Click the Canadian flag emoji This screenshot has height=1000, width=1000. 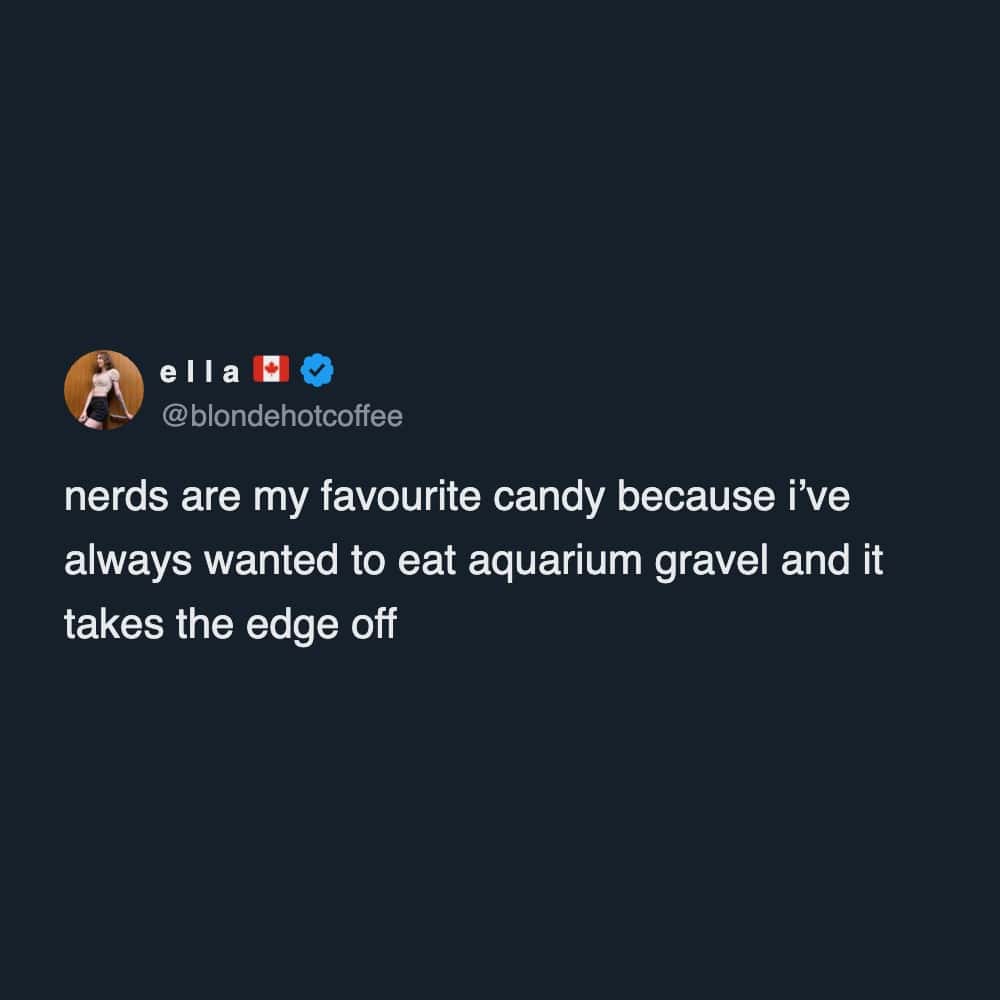[269, 370]
